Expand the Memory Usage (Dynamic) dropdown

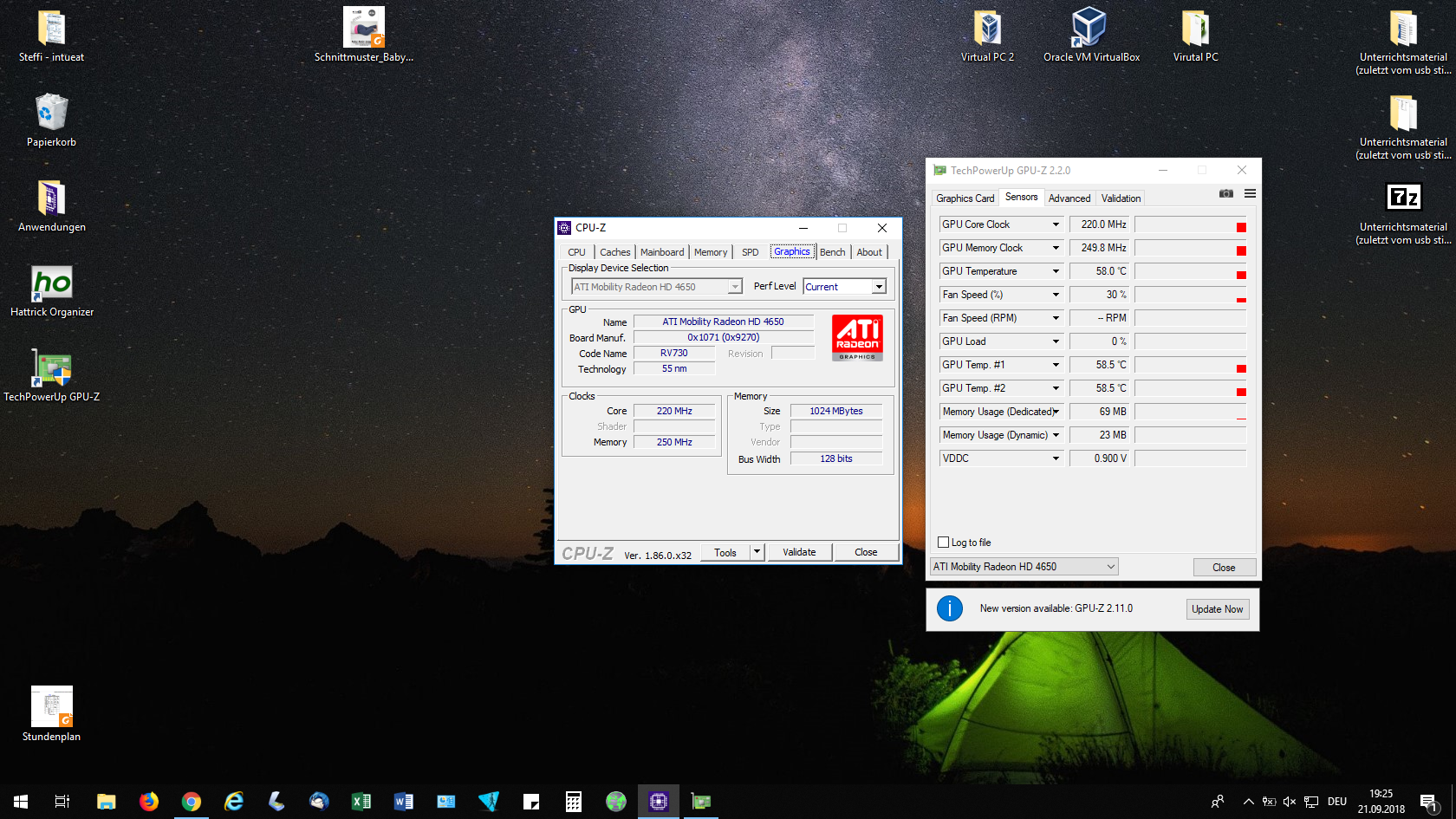pos(1056,435)
